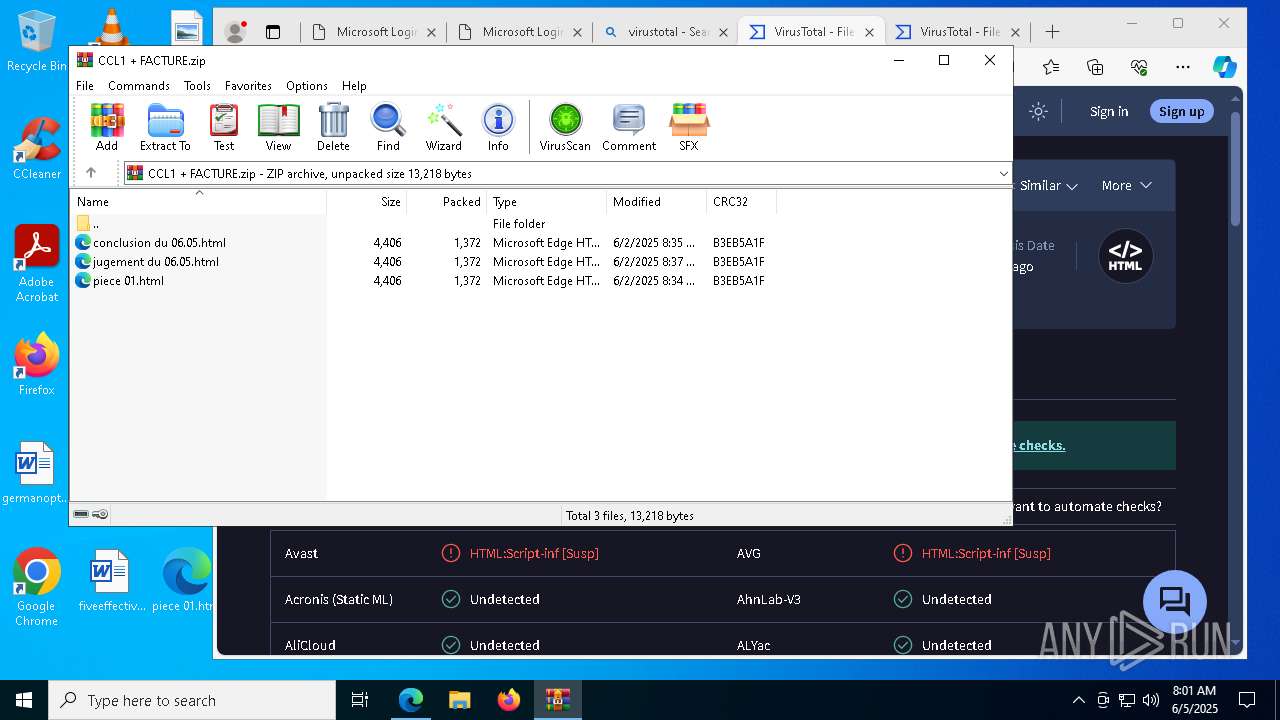
Task: Click the drive icon in WinRAR status bar
Action: pos(81,514)
